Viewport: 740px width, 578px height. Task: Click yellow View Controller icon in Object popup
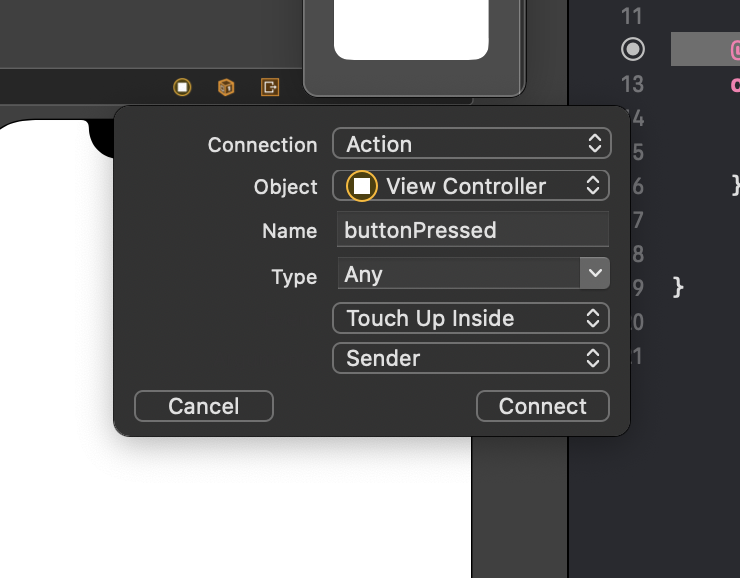(361, 186)
